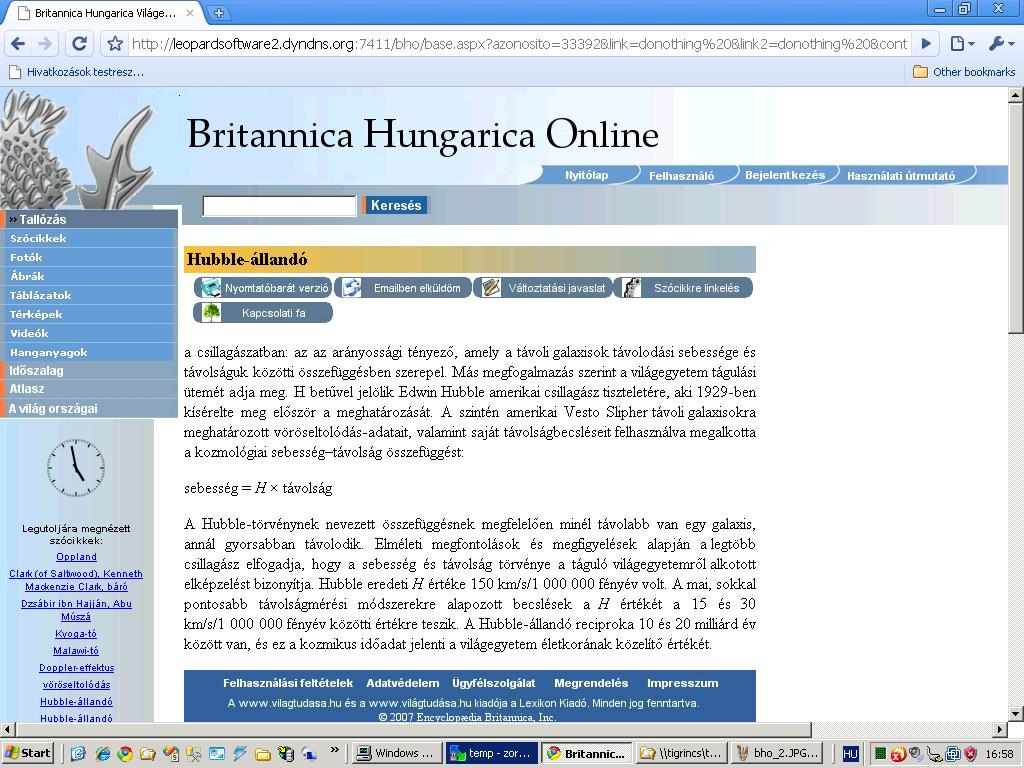Click Szócikkre linkelés button
This screenshot has width=1024, height=768.
pyautogui.click(x=683, y=287)
